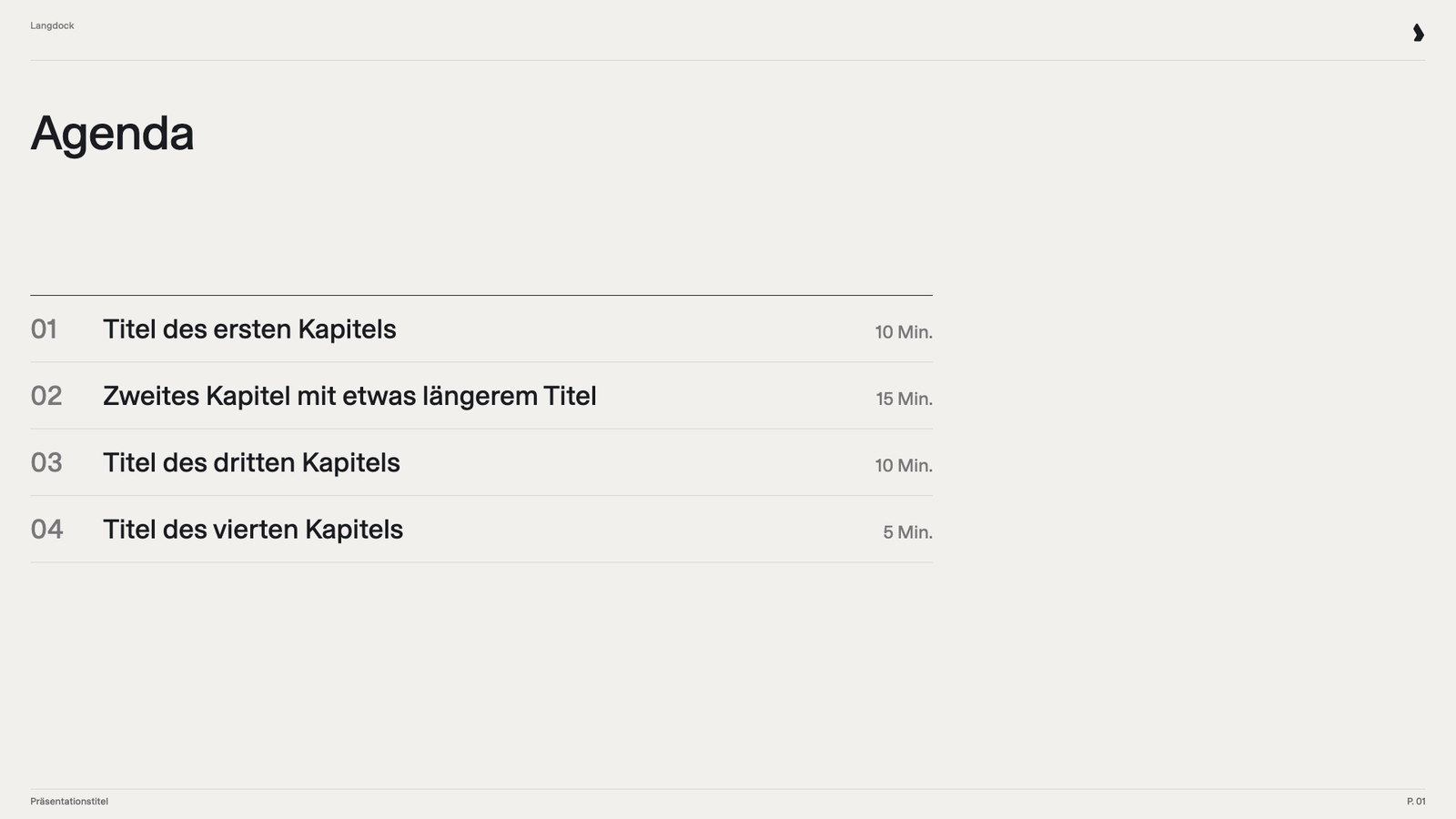Click the 10 Min. duration of chapter one
Screen dimensions: 1456x819
coord(904,332)
